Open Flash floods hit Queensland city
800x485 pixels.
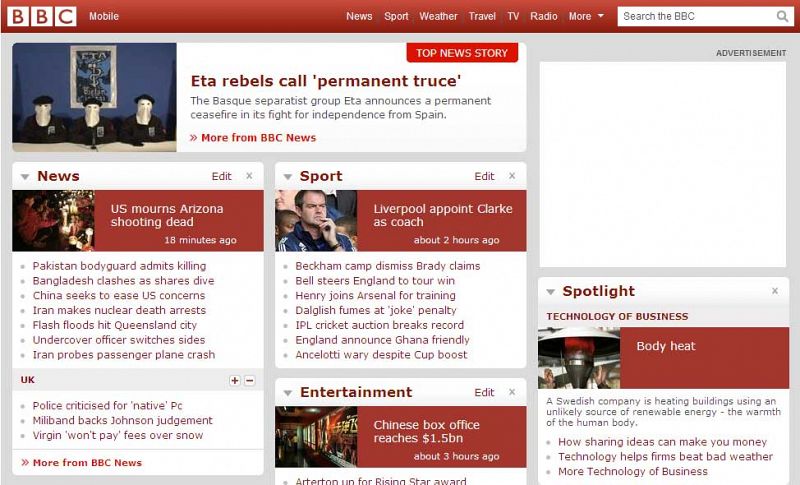[x=115, y=325]
